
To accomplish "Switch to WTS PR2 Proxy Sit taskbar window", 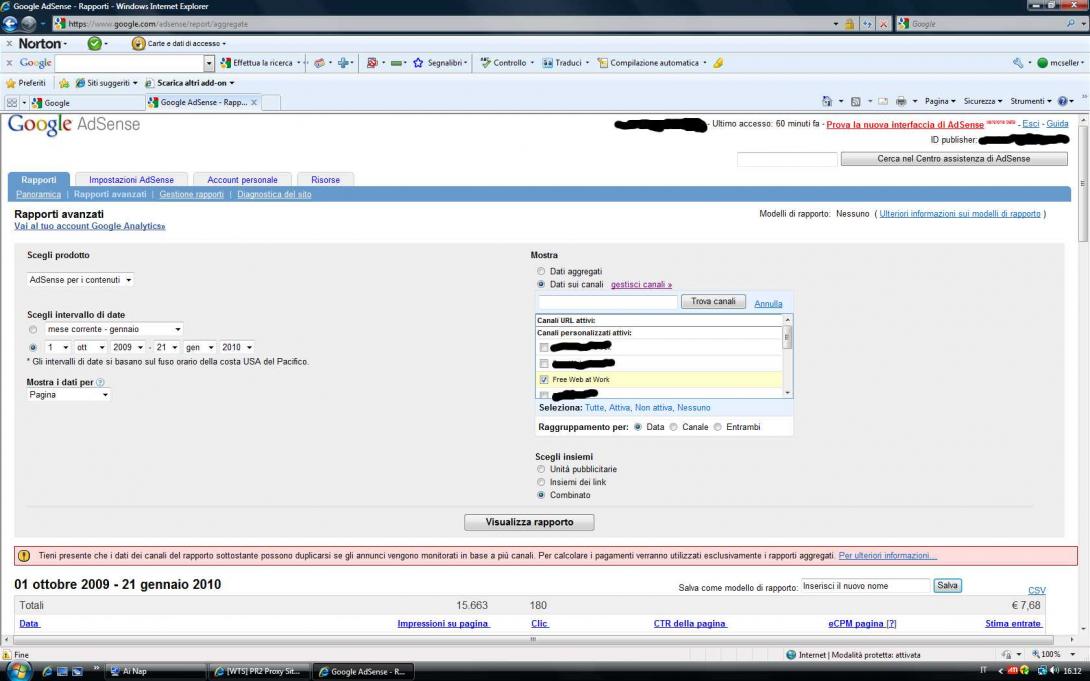I will click(259, 671).
